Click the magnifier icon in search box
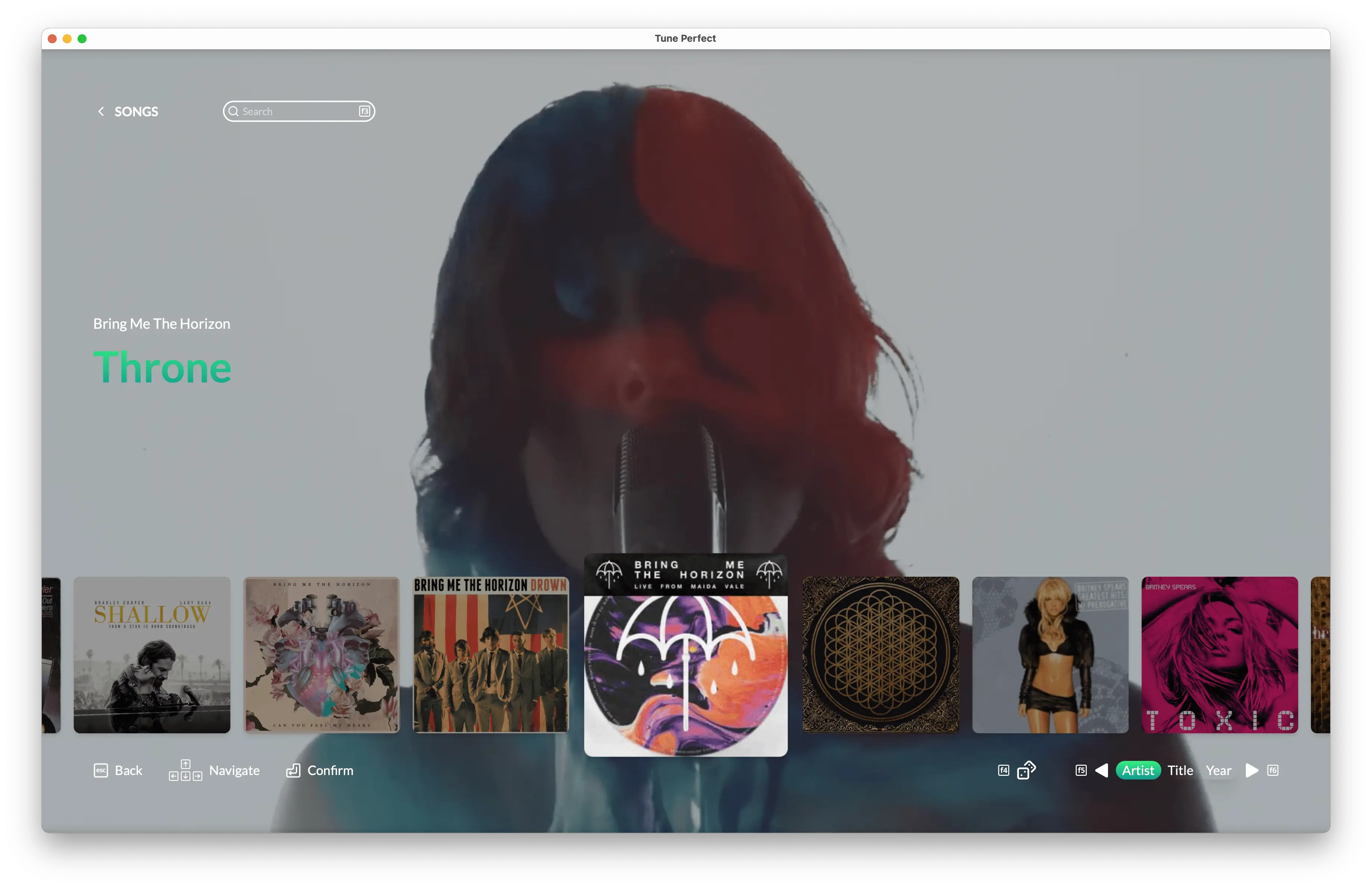 (x=233, y=111)
